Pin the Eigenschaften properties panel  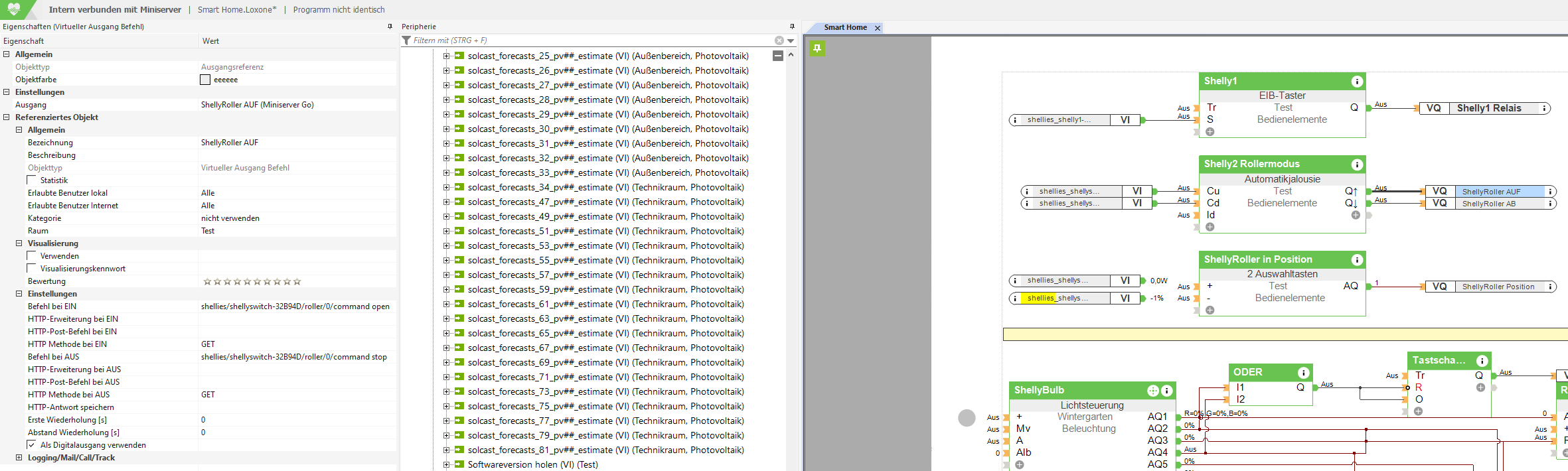coord(390,27)
